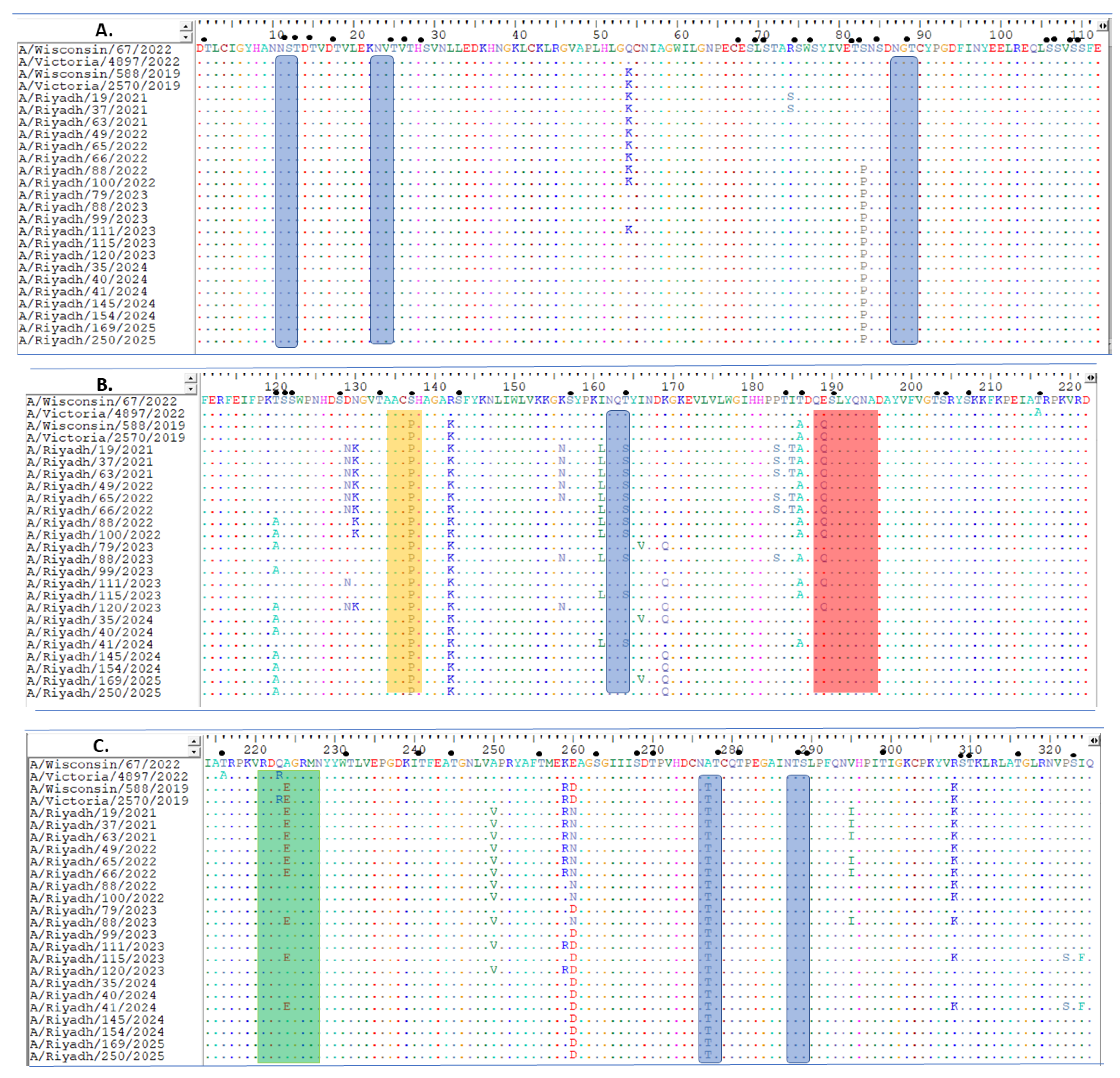Click ruler position 50 in panel A
Image resolution: width=1120 pixels, height=1078 pixels.
pos(600,35)
